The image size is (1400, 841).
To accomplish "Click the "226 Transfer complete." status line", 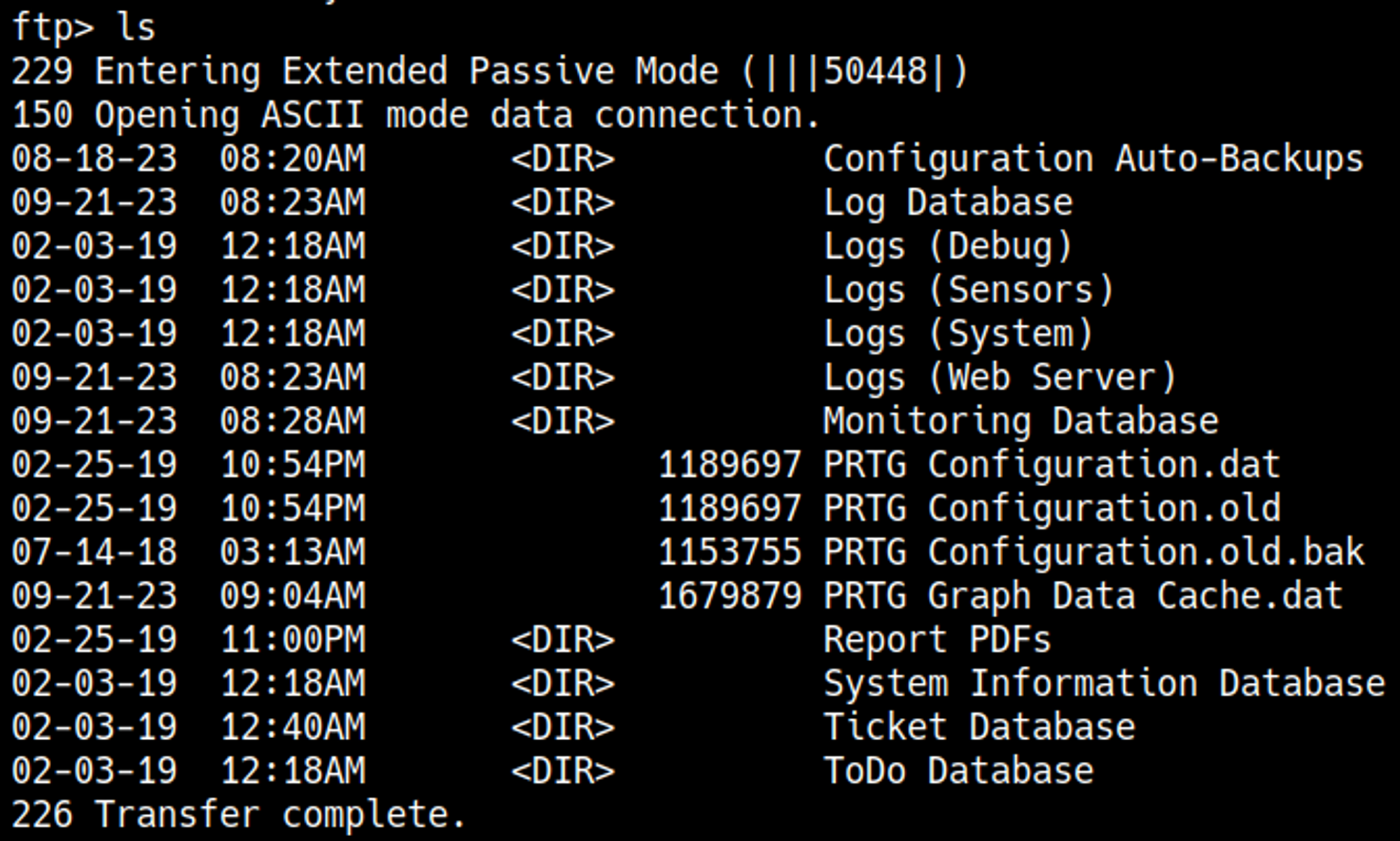I will pyautogui.click(x=239, y=815).
